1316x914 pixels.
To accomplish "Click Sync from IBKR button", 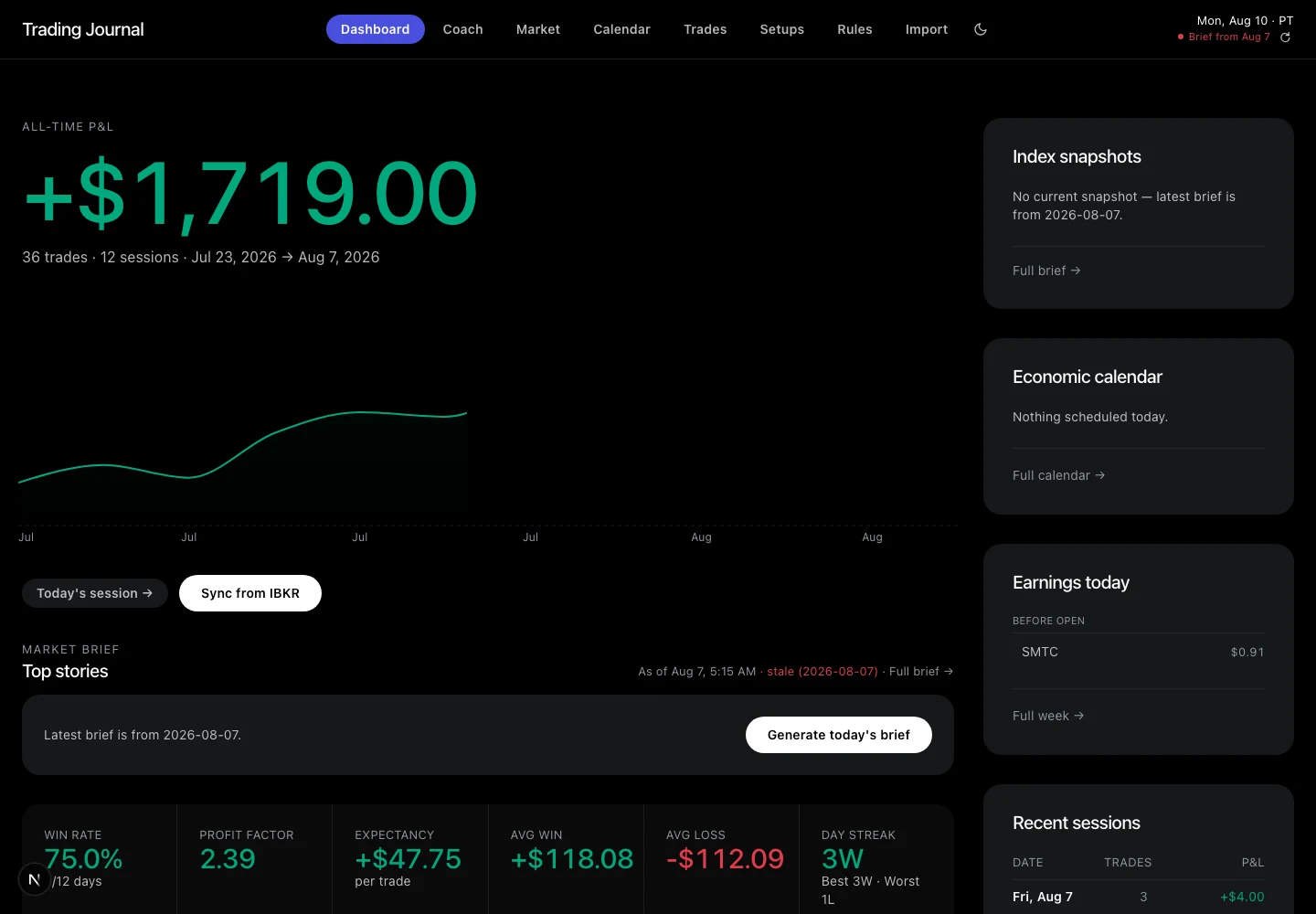I will point(250,593).
